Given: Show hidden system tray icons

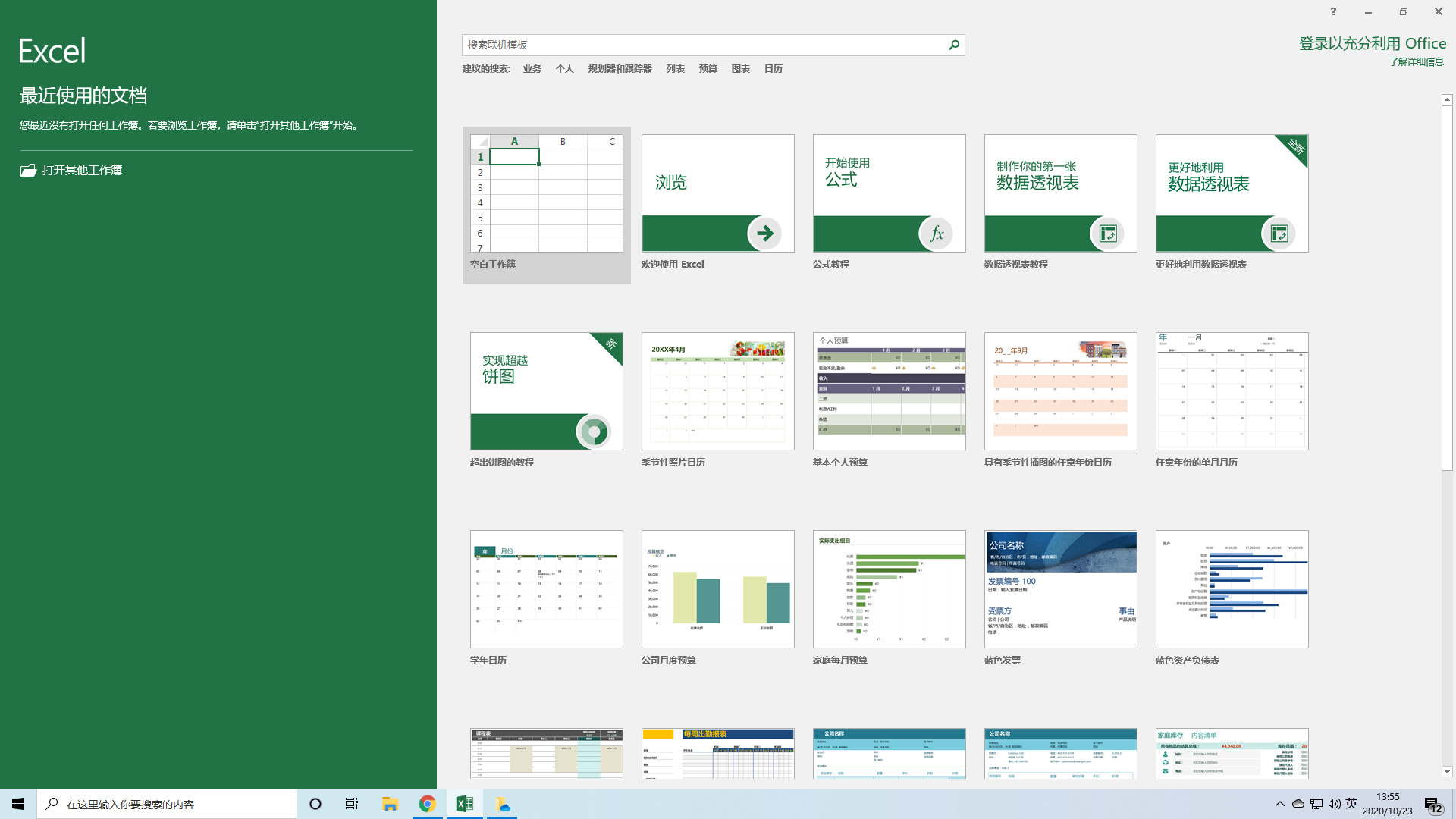Looking at the screenshot, I should coord(1280,804).
